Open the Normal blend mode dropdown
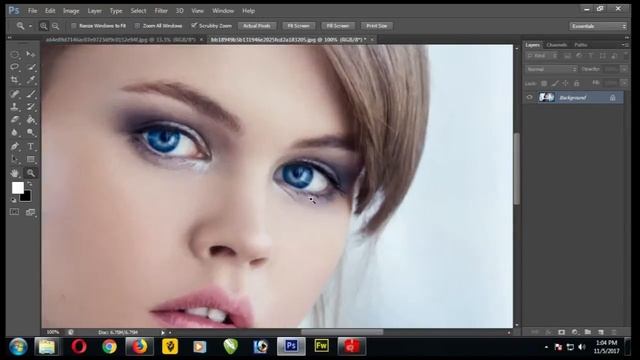This screenshot has height=360, width=640. pyautogui.click(x=551, y=69)
